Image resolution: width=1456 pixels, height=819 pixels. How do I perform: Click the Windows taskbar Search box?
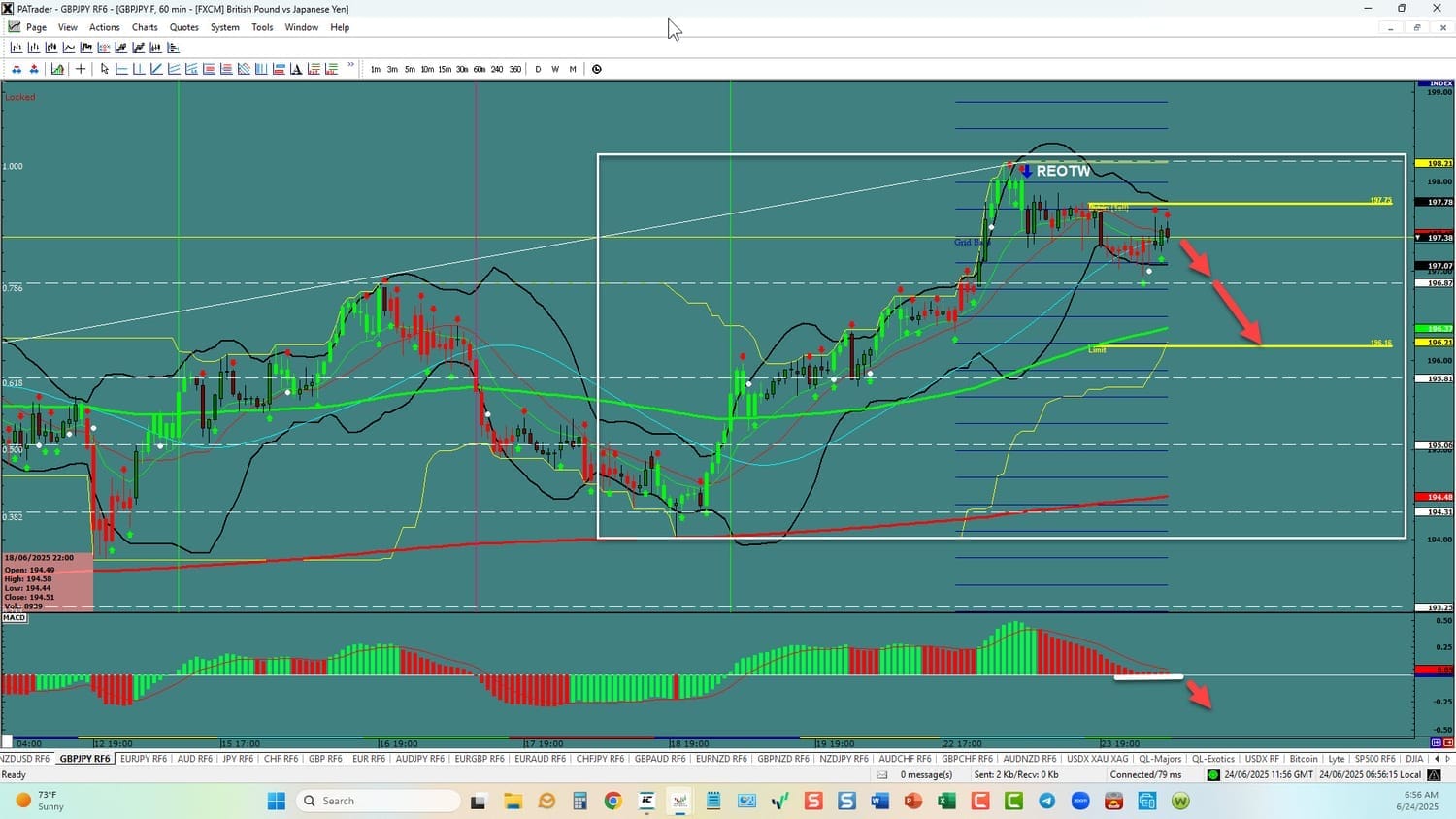click(379, 801)
